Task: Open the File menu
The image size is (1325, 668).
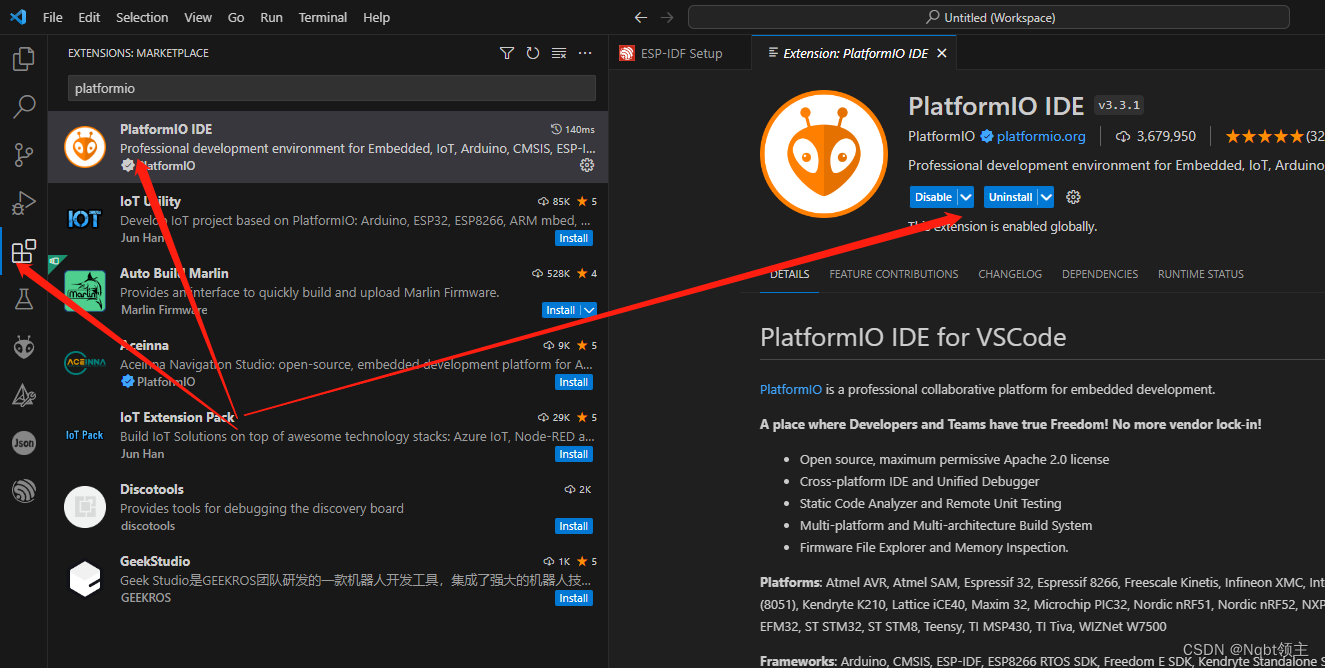Action: (x=53, y=17)
